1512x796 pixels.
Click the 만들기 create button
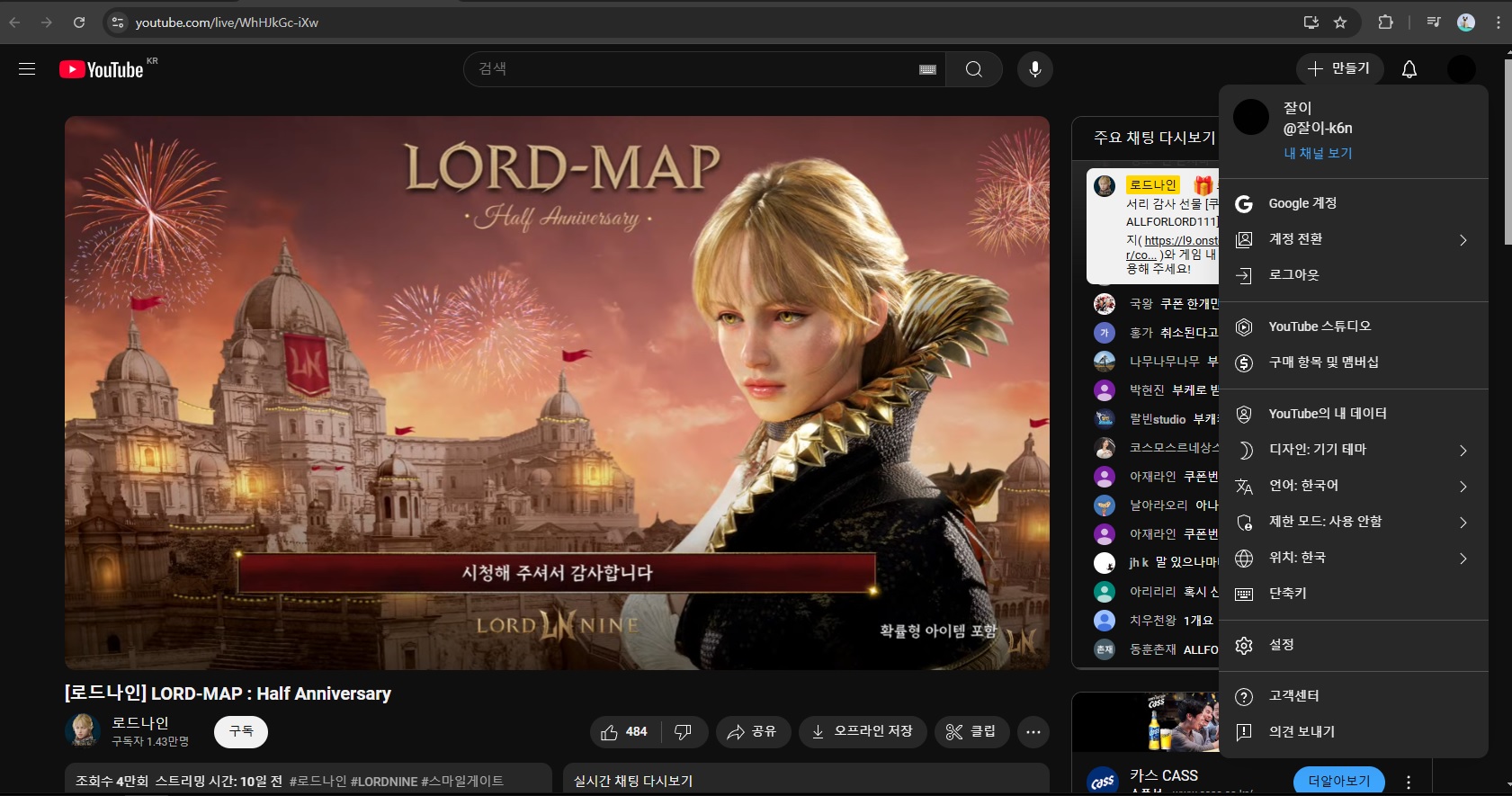pyautogui.click(x=1338, y=69)
